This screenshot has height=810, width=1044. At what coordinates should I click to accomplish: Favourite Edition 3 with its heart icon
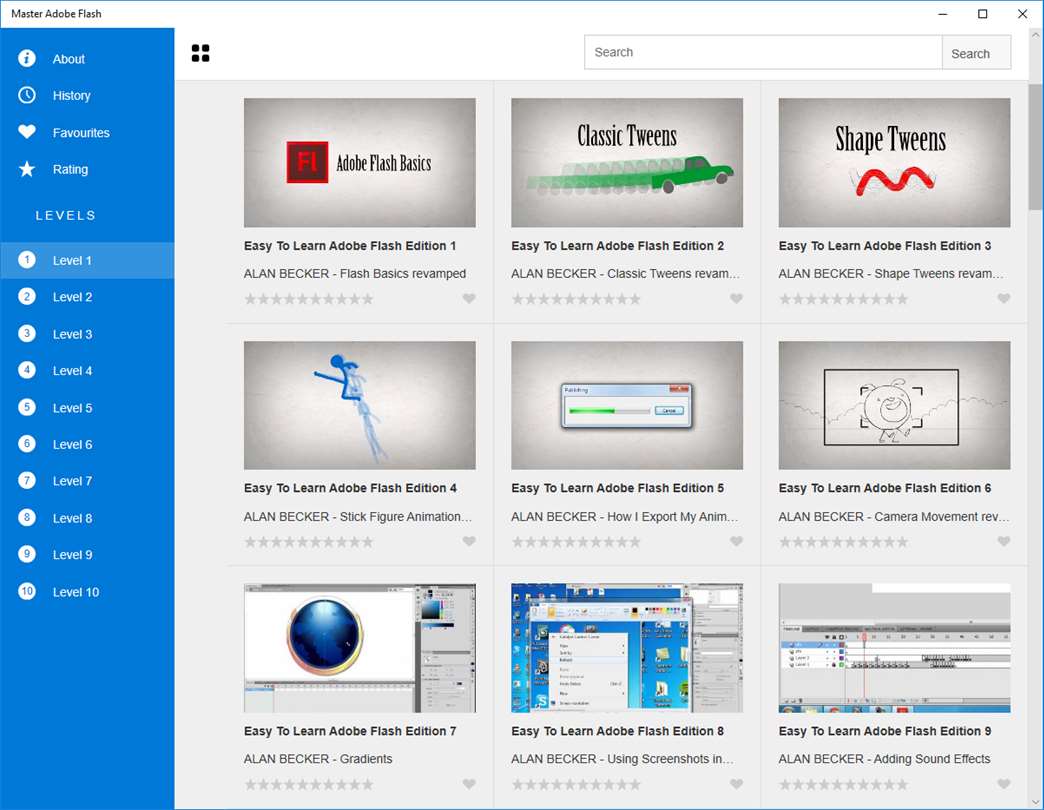pos(1004,299)
